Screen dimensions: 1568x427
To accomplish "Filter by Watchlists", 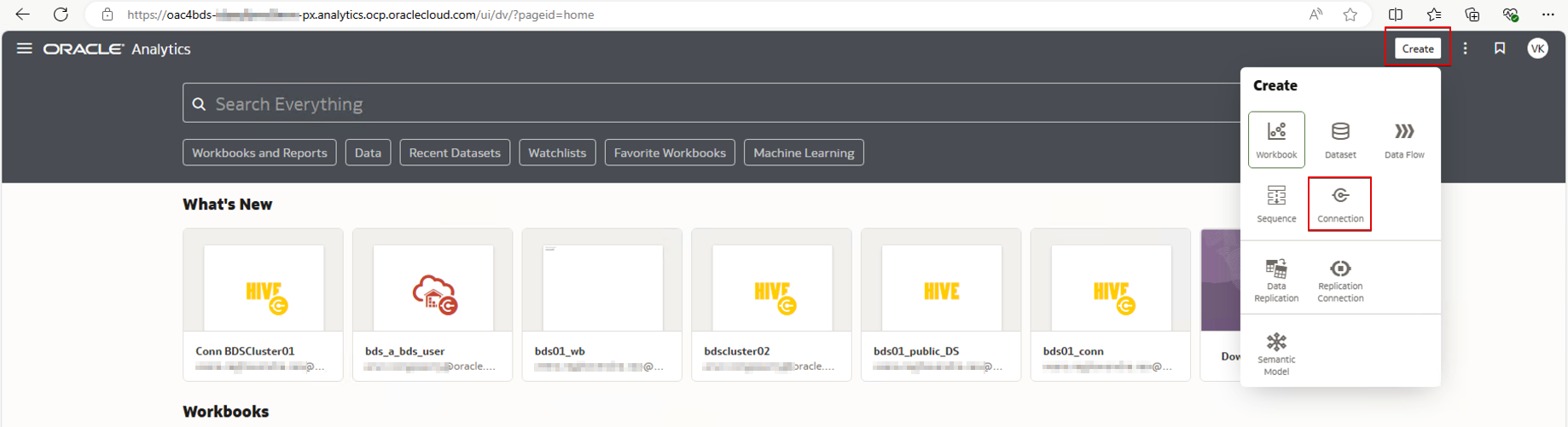I will pyautogui.click(x=557, y=153).
